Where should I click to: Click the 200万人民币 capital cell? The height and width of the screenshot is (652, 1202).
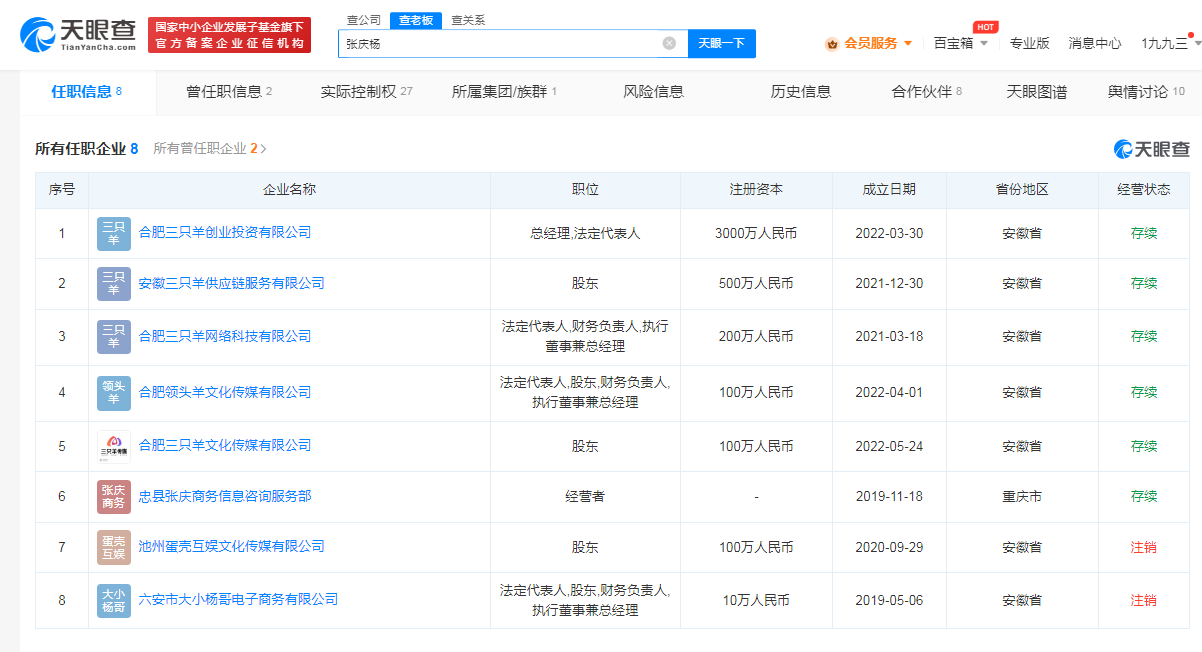point(756,337)
